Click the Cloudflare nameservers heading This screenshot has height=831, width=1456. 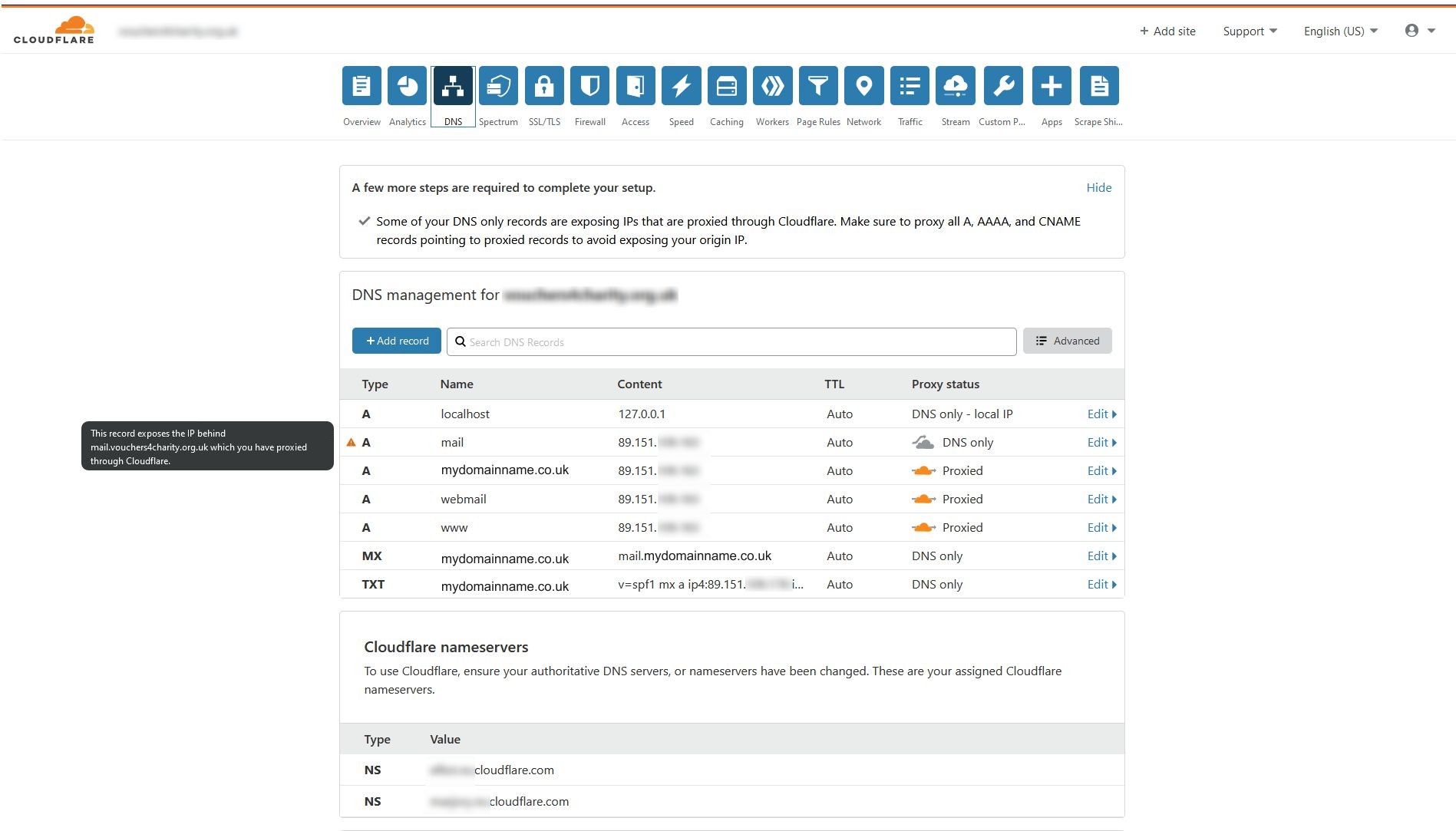point(446,647)
